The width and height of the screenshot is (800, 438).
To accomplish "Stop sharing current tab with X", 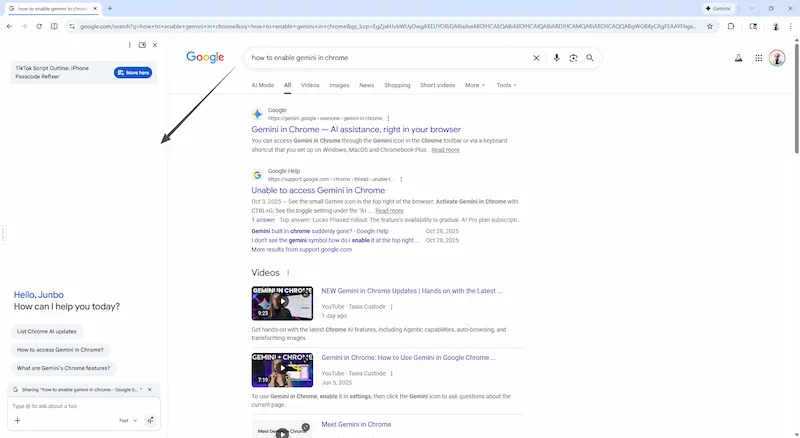I will [149, 390].
